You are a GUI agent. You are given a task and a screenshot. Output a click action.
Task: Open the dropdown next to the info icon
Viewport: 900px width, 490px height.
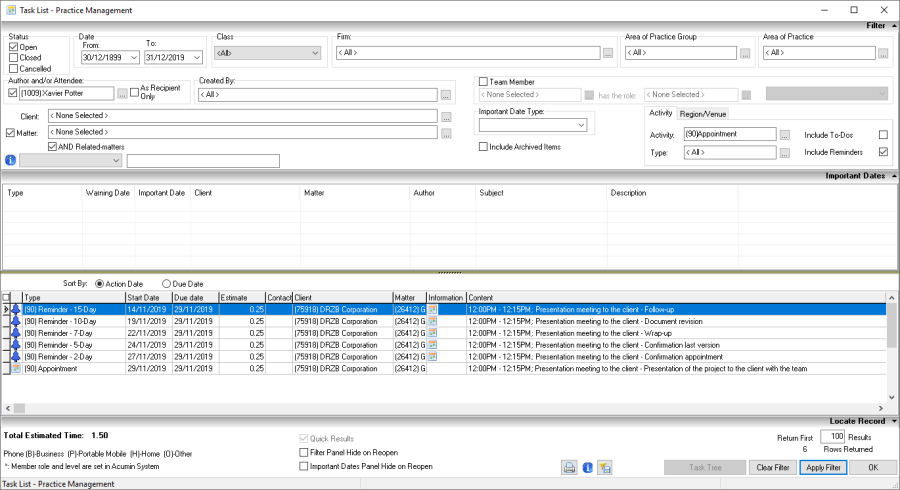pyautogui.click(x=116, y=161)
